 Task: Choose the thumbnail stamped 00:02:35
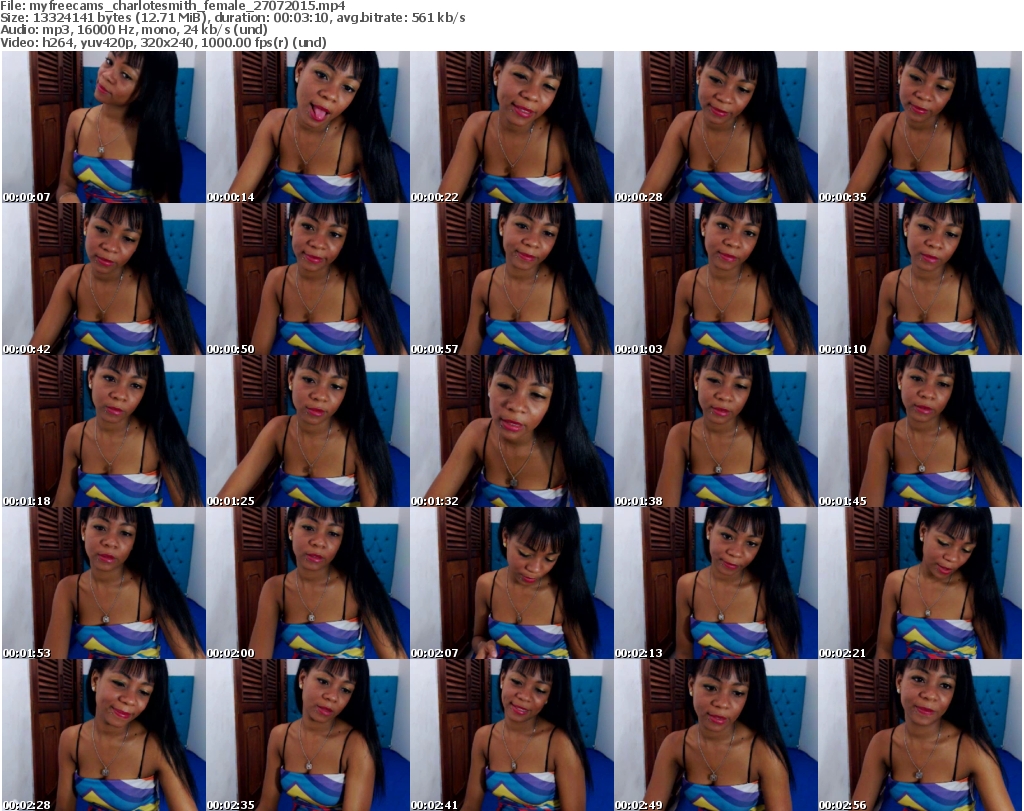pos(308,735)
